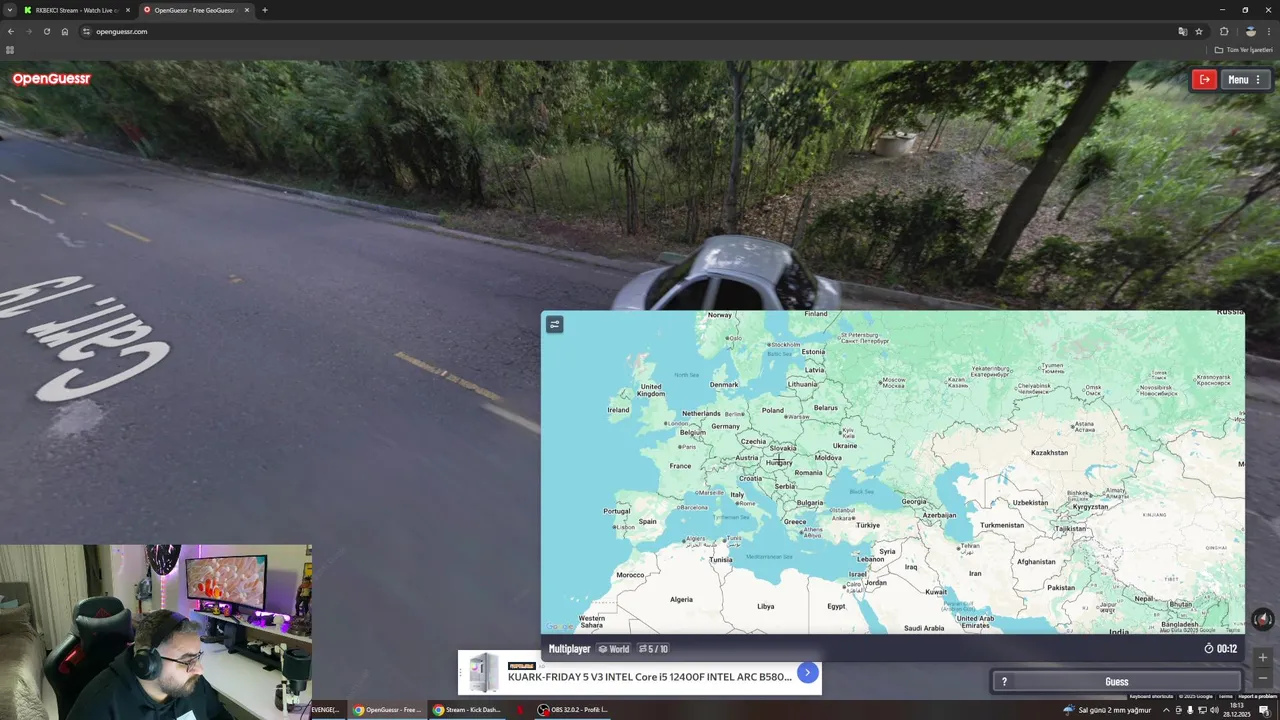Open the taskbar clock and date
The width and height of the screenshot is (1280, 720).
coord(1237,710)
